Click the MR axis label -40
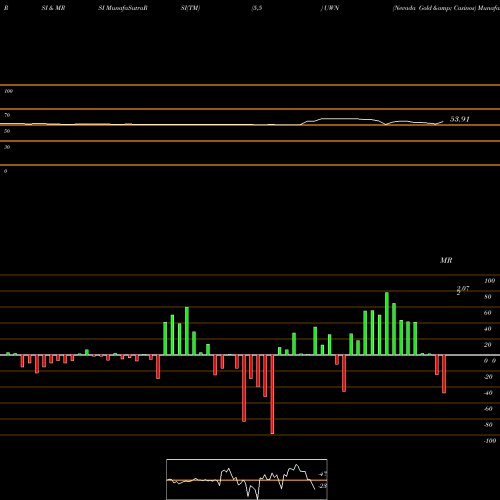This screenshot has width=500, height=500. 488,393
